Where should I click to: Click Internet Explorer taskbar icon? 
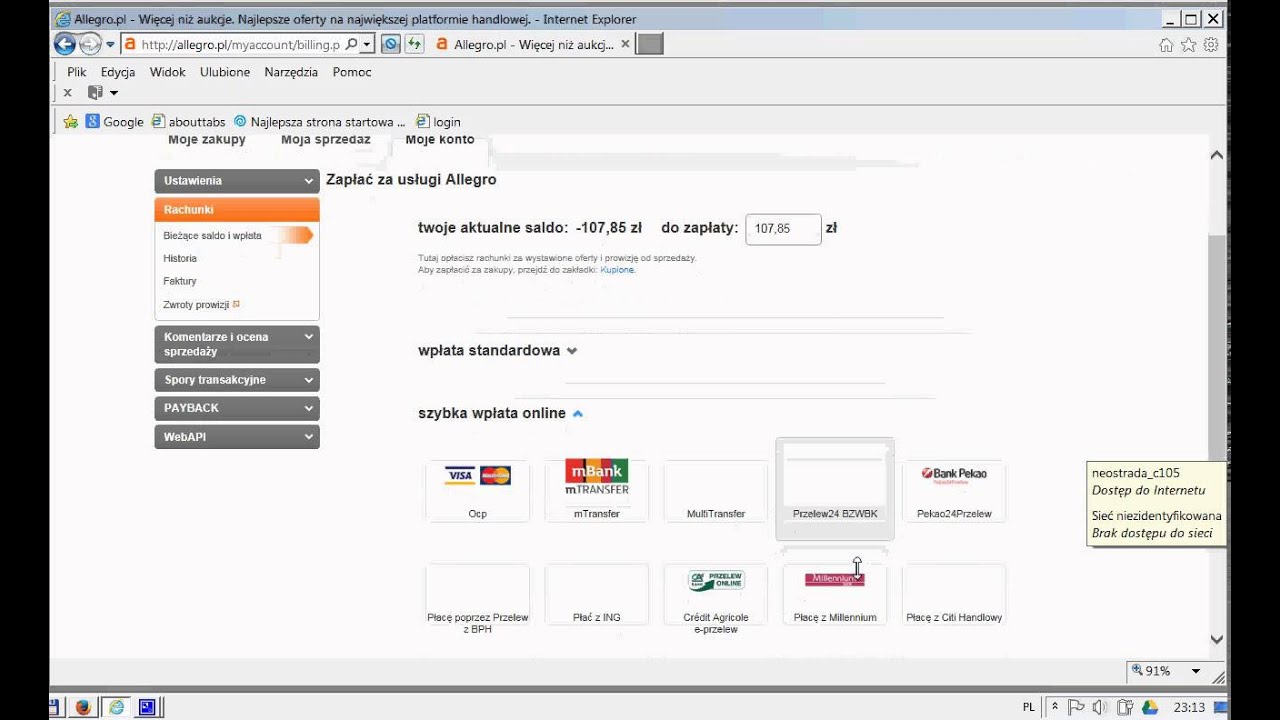pyautogui.click(x=116, y=707)
